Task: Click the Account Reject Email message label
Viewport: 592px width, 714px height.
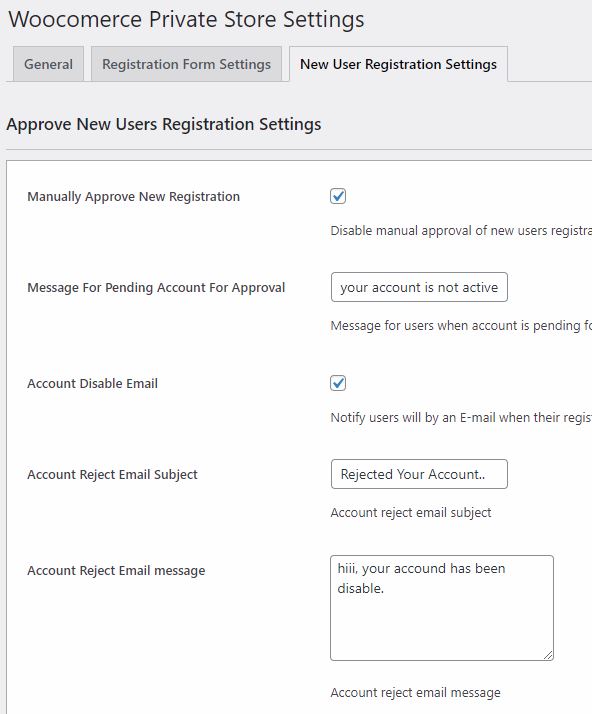Action: point(116,571)
